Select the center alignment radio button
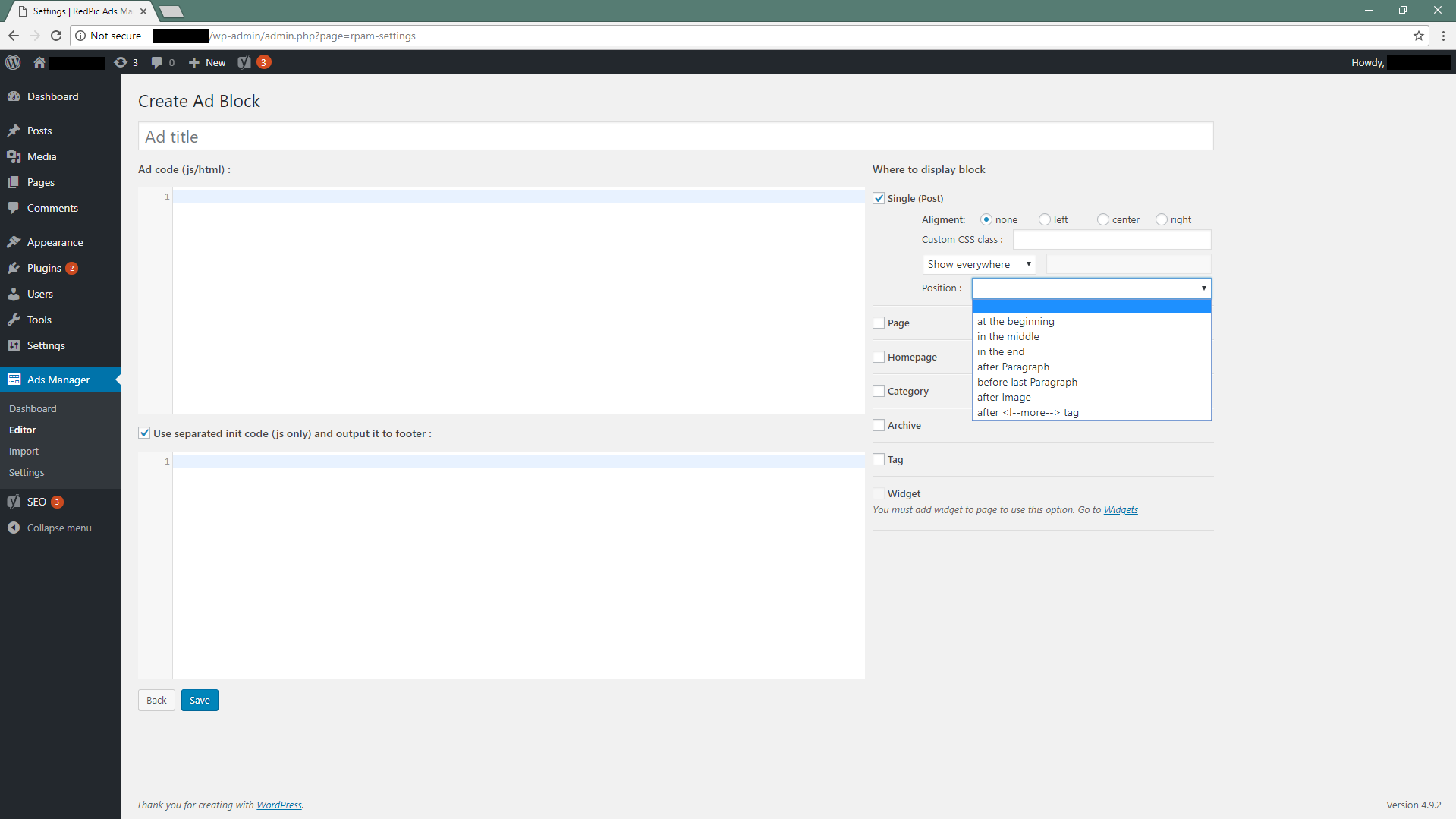 coord(1103,219)
